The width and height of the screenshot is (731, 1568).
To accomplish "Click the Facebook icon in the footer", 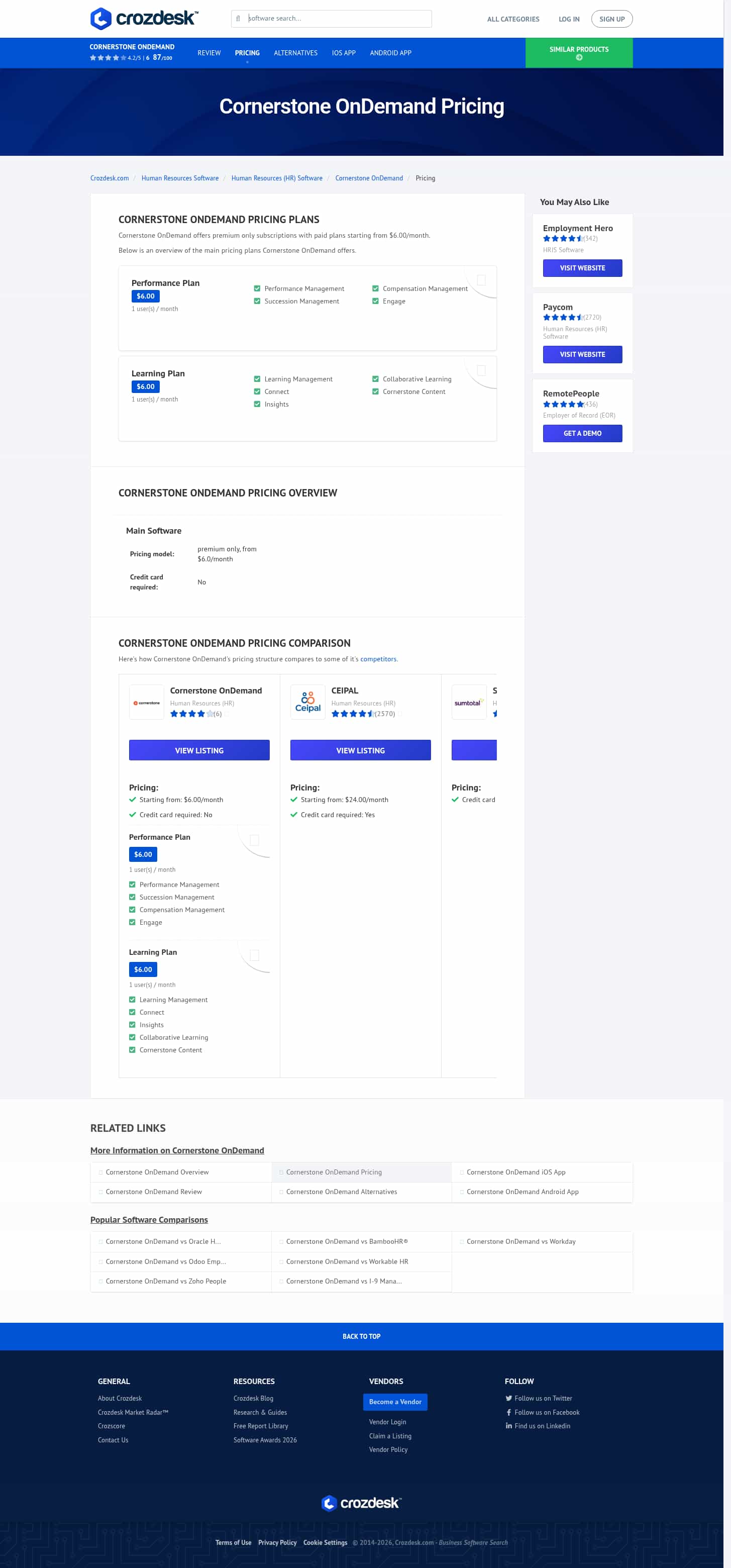I will [509, 1412].
